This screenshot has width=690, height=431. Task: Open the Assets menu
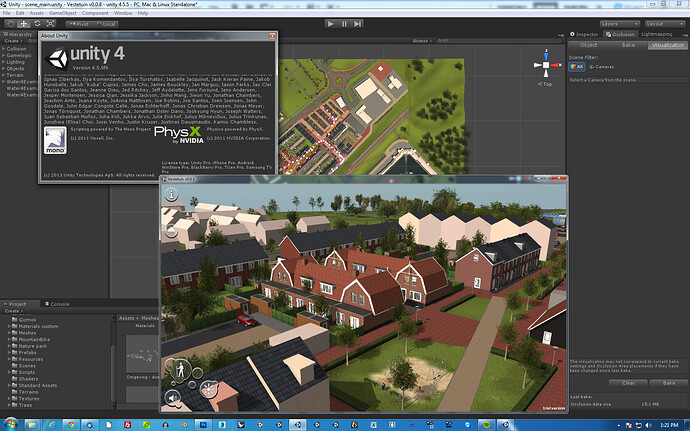click(37, 13)
